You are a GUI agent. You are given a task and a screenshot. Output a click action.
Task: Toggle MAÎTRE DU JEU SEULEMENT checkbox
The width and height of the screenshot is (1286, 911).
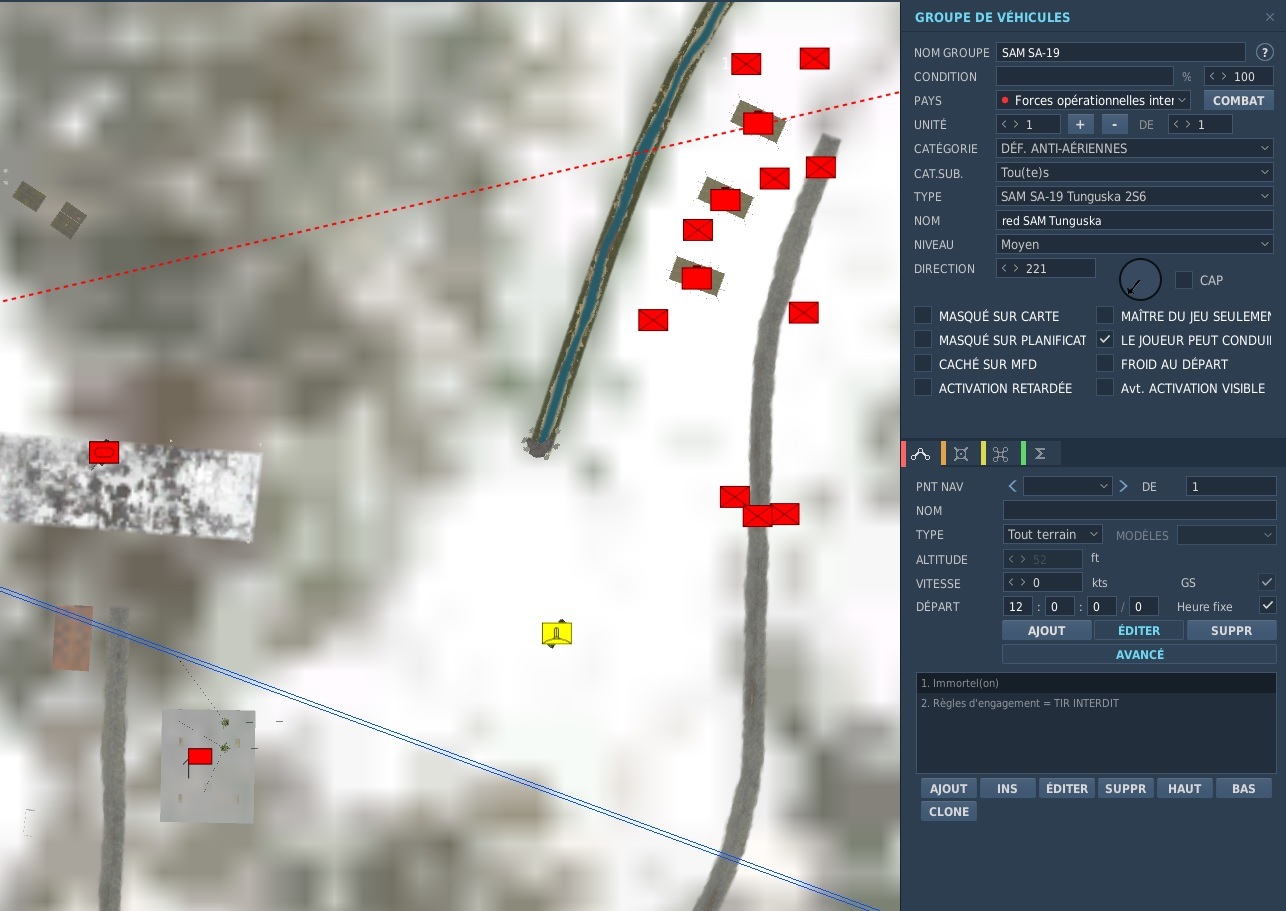(x=1105, y=316)
